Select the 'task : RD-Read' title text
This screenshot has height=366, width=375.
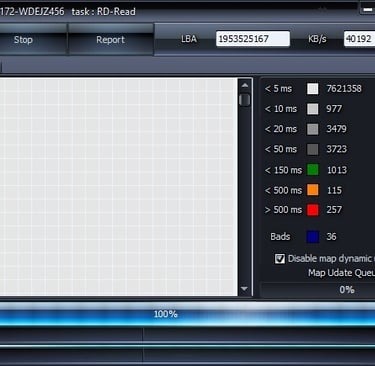(104, 12)
